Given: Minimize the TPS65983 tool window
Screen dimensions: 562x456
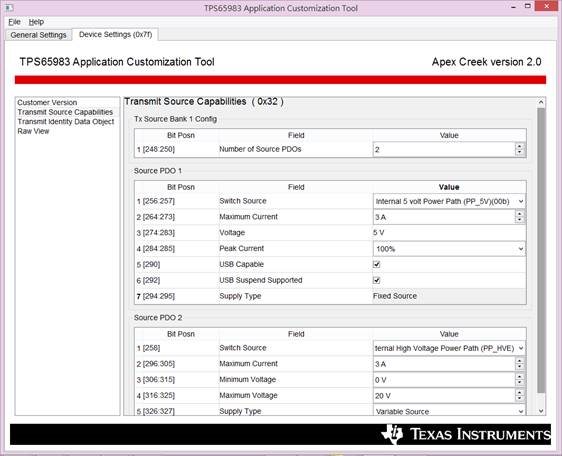Looking at the screenshot, I should [x=514, y=6].
